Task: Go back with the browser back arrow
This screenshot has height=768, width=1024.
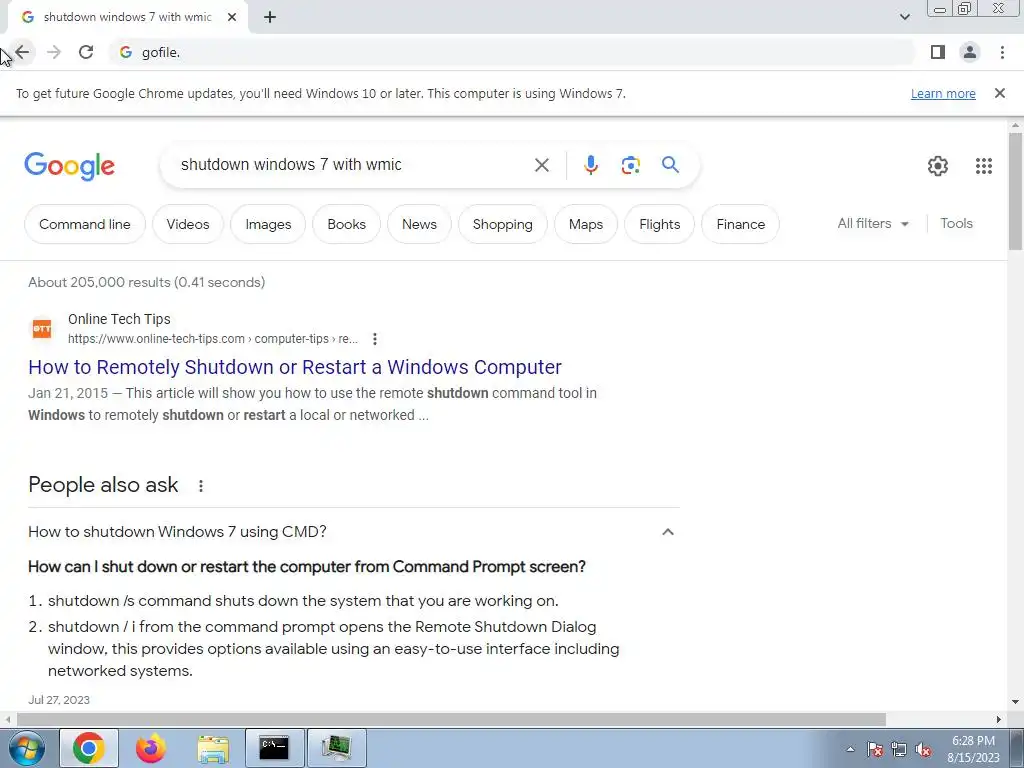Action: pyautogui.click(x=22, y=52)
